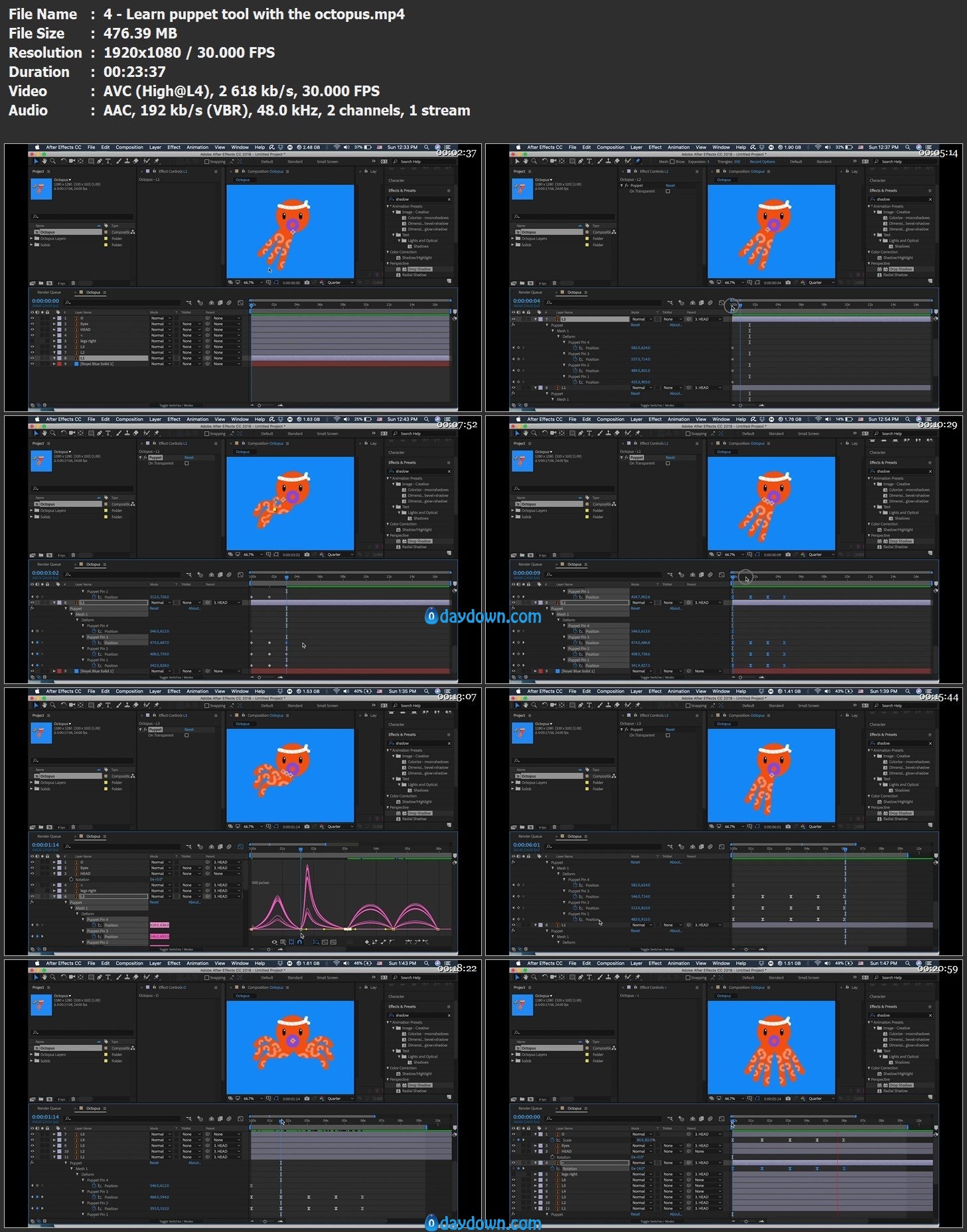Viewport: 967px width, 1232px height.
Task: Collapse Mesh 1 under L3 in the 00:13:07 timeline
Action: (72, 908)
